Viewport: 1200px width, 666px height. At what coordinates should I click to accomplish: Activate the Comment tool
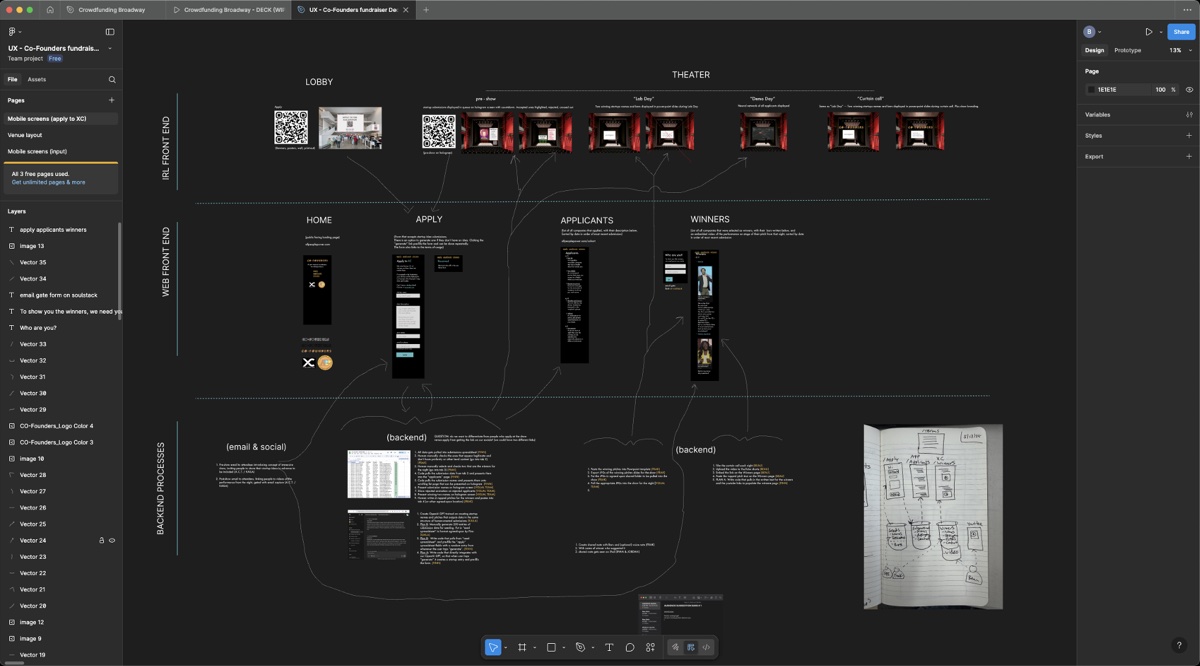tap(630, 647)
